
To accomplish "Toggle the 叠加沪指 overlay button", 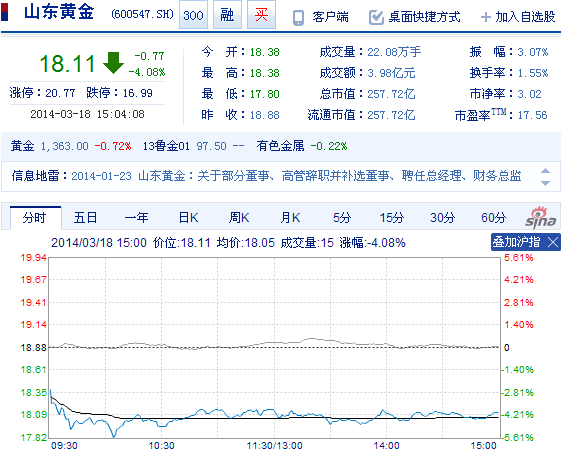I will click(x=516, y=242).
